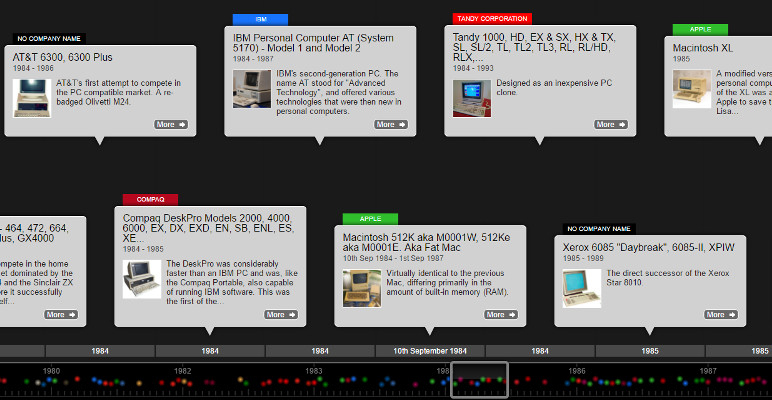
Task: Select the Apple tag above Macintosh 512K
Action: [371, 219]
